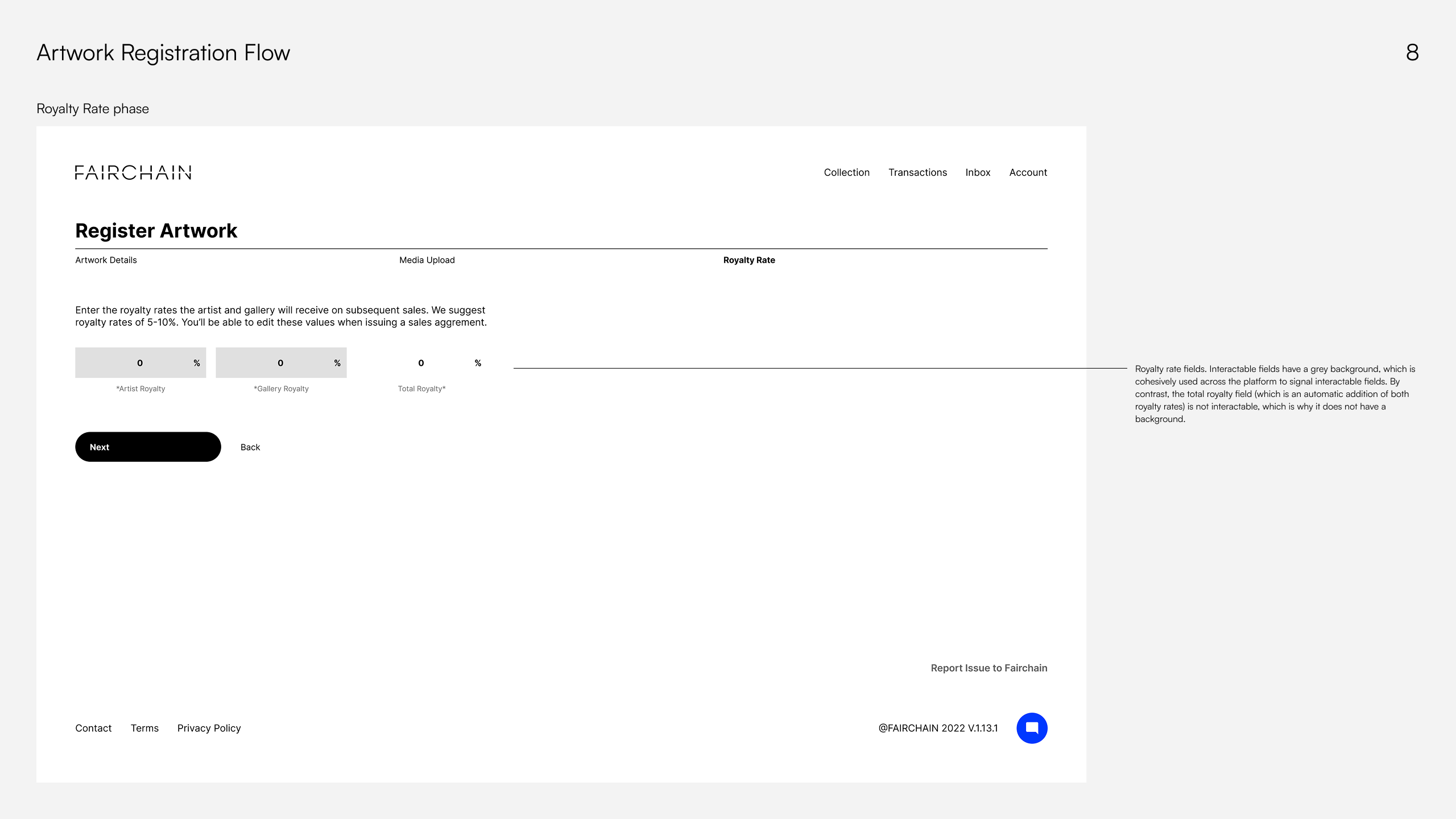The width and height of the screenshot is (1456, 819).
Task: Select the Media Upload step
Action: pyautogui.click(x=427, y=260)
